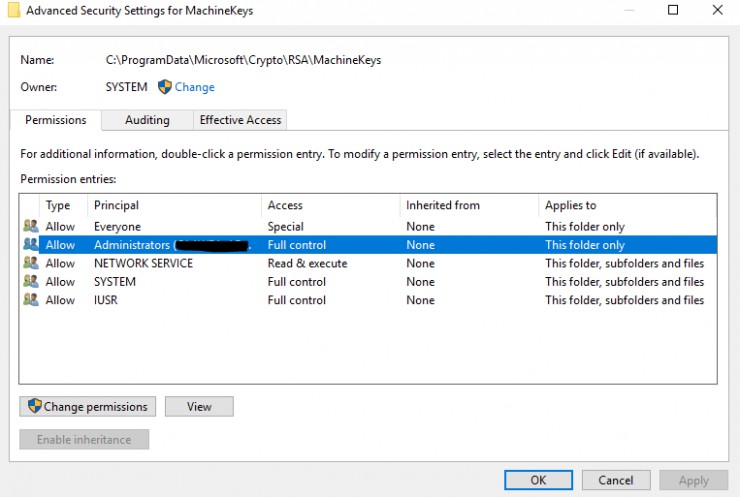This screenshot has height=497, width=740.
Task: Click Full control in the Administrators row
Action: (x=297, y=245)
